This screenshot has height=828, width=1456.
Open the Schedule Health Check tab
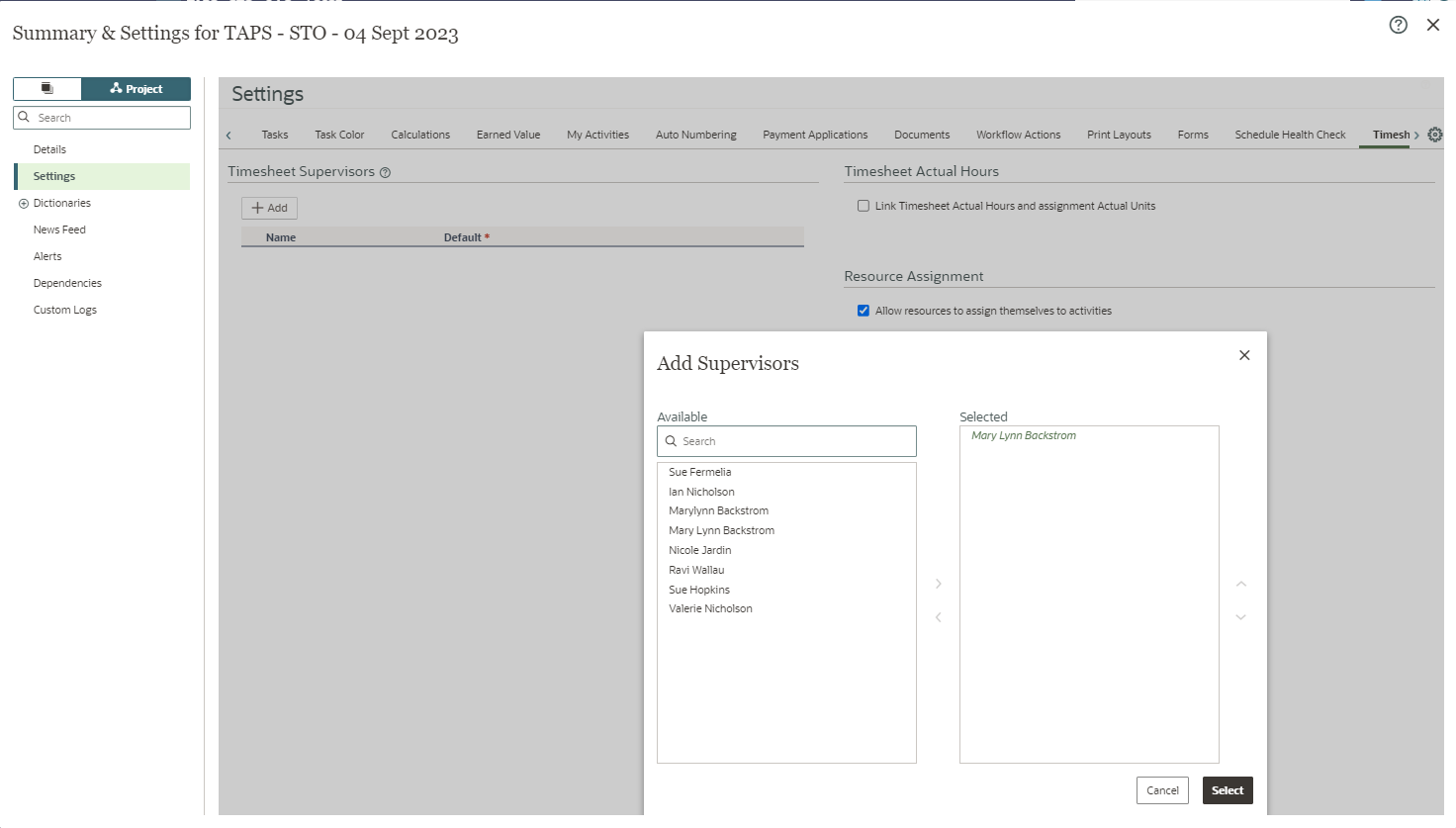(x=1290, y=135)
